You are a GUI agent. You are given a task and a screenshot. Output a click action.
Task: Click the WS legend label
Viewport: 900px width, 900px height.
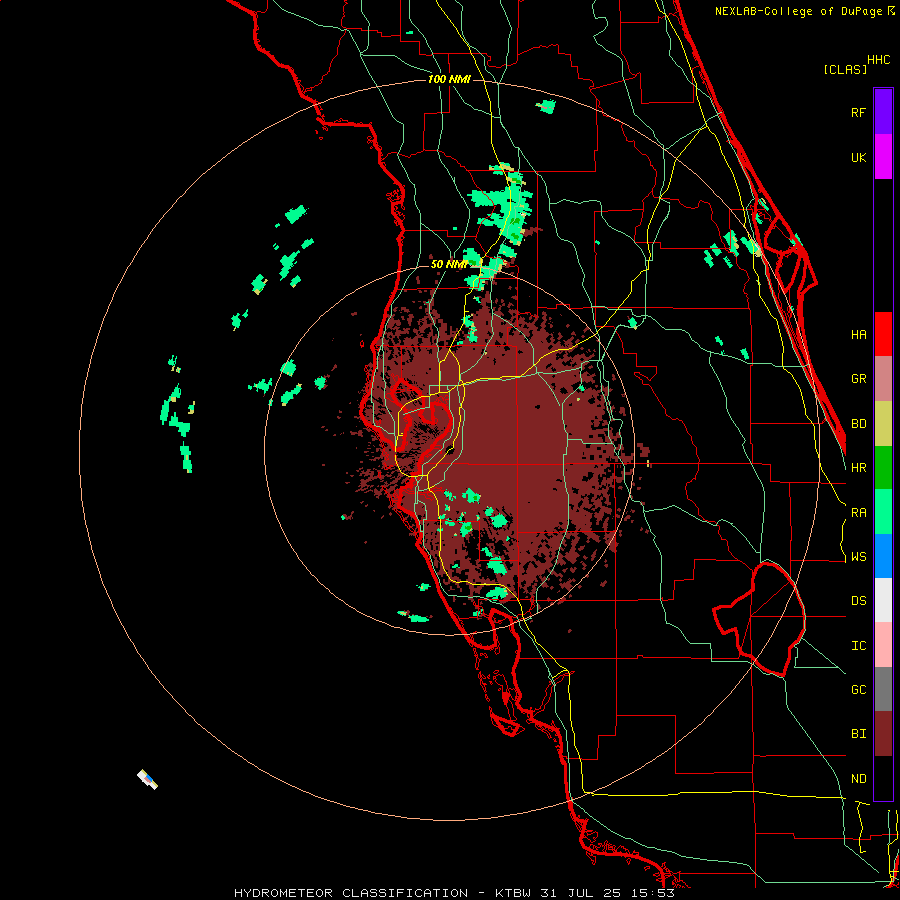(x=858, y=556)
